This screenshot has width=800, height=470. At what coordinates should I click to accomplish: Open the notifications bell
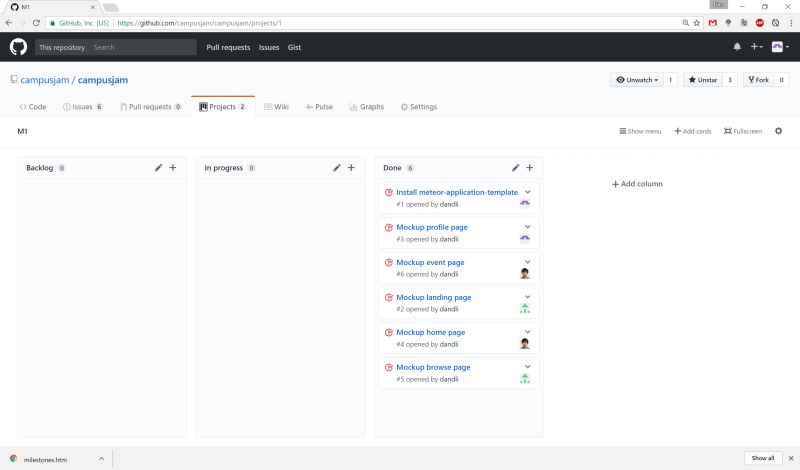pos(737,46)
